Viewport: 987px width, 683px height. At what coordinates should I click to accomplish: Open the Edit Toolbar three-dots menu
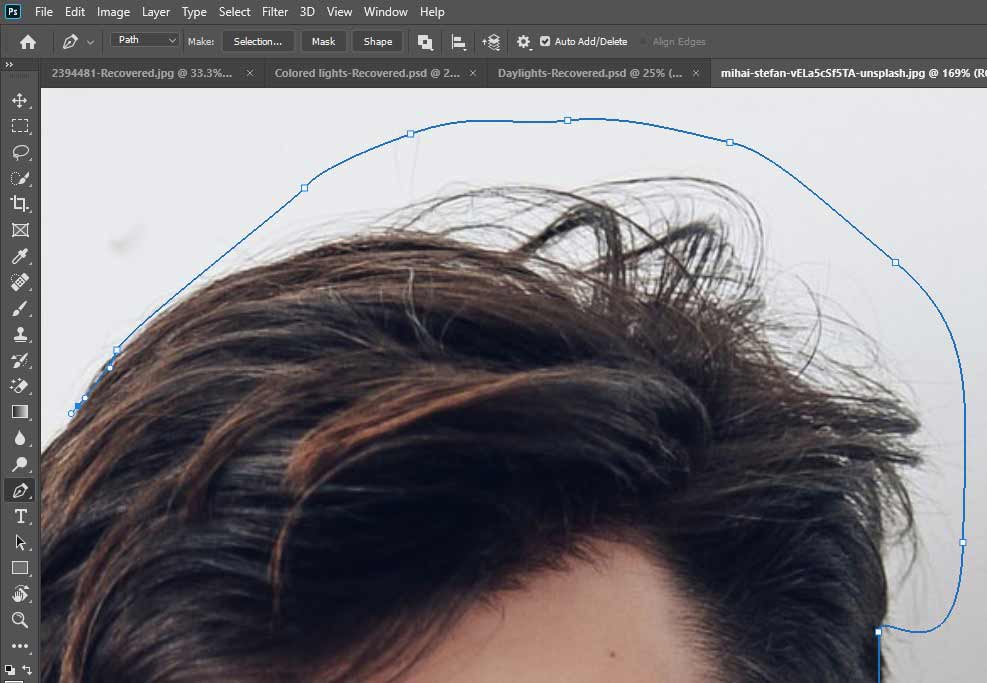tap(20, 646)
